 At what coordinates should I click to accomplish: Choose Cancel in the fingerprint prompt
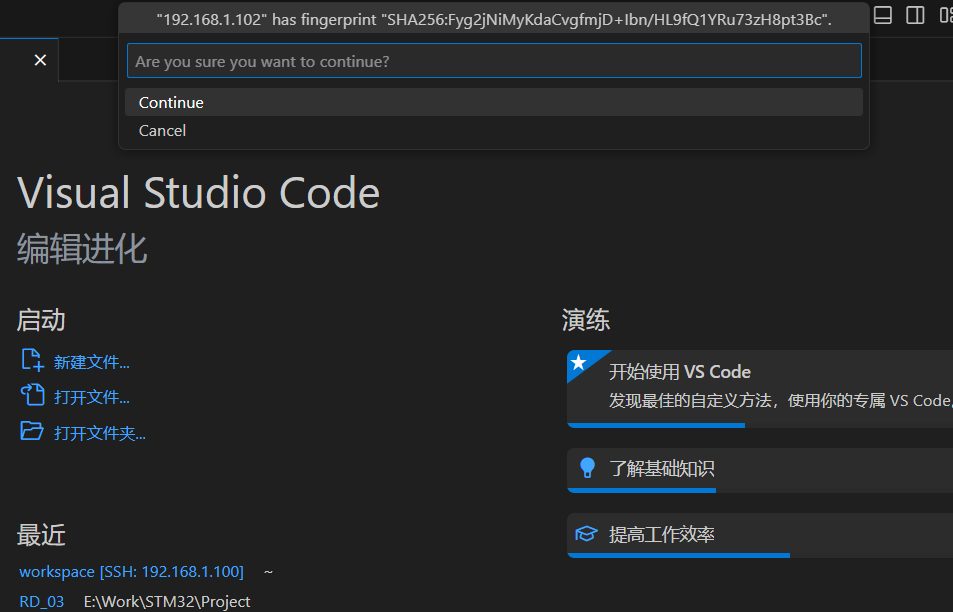(494, 130)
